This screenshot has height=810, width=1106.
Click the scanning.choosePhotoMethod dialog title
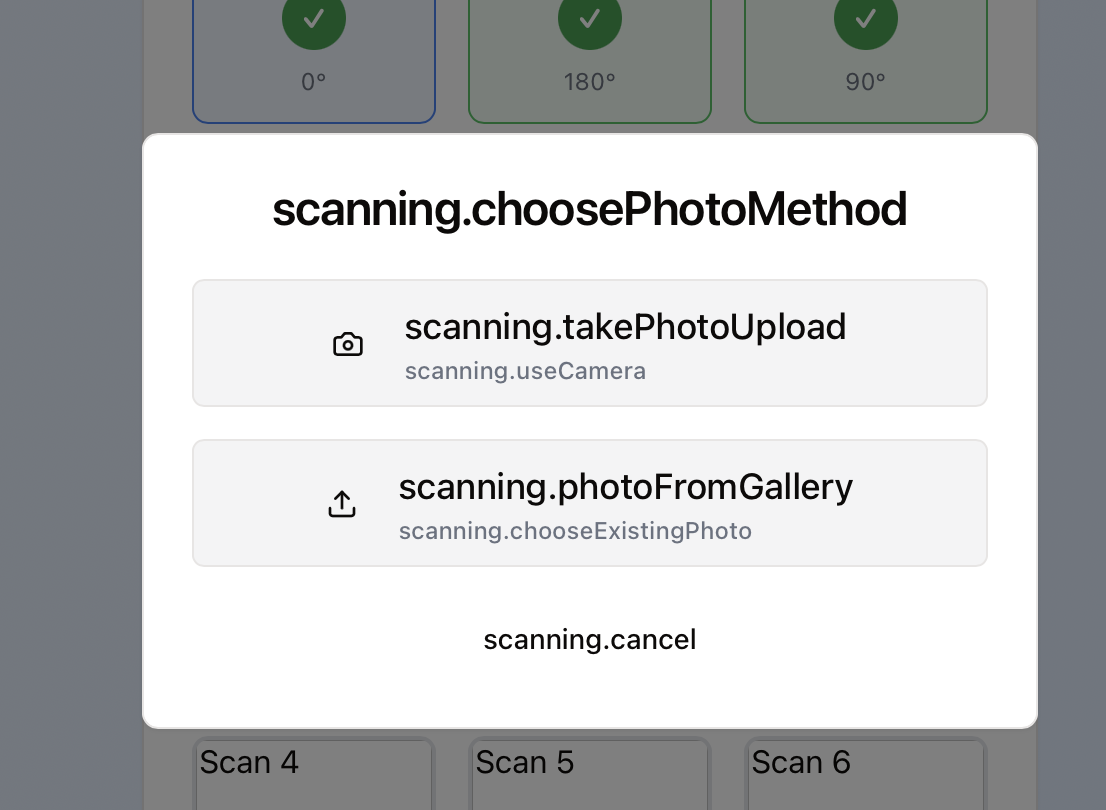[590, 210]
